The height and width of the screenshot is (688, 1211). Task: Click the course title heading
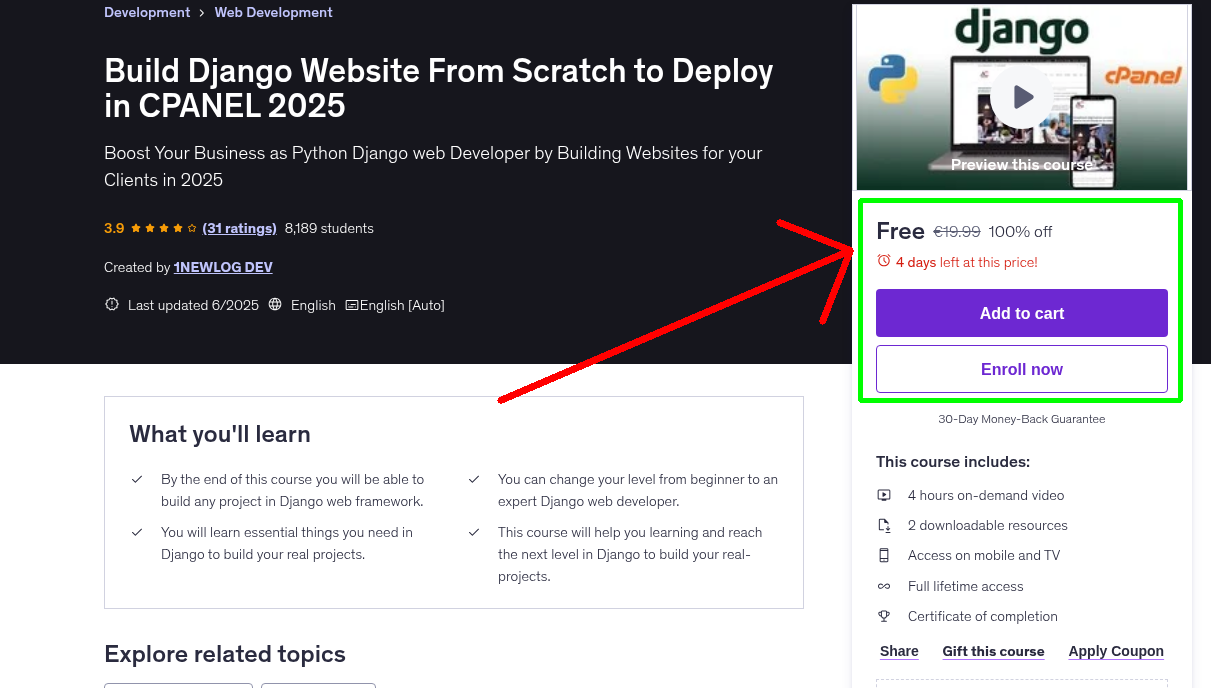click(x=439, y=88)
